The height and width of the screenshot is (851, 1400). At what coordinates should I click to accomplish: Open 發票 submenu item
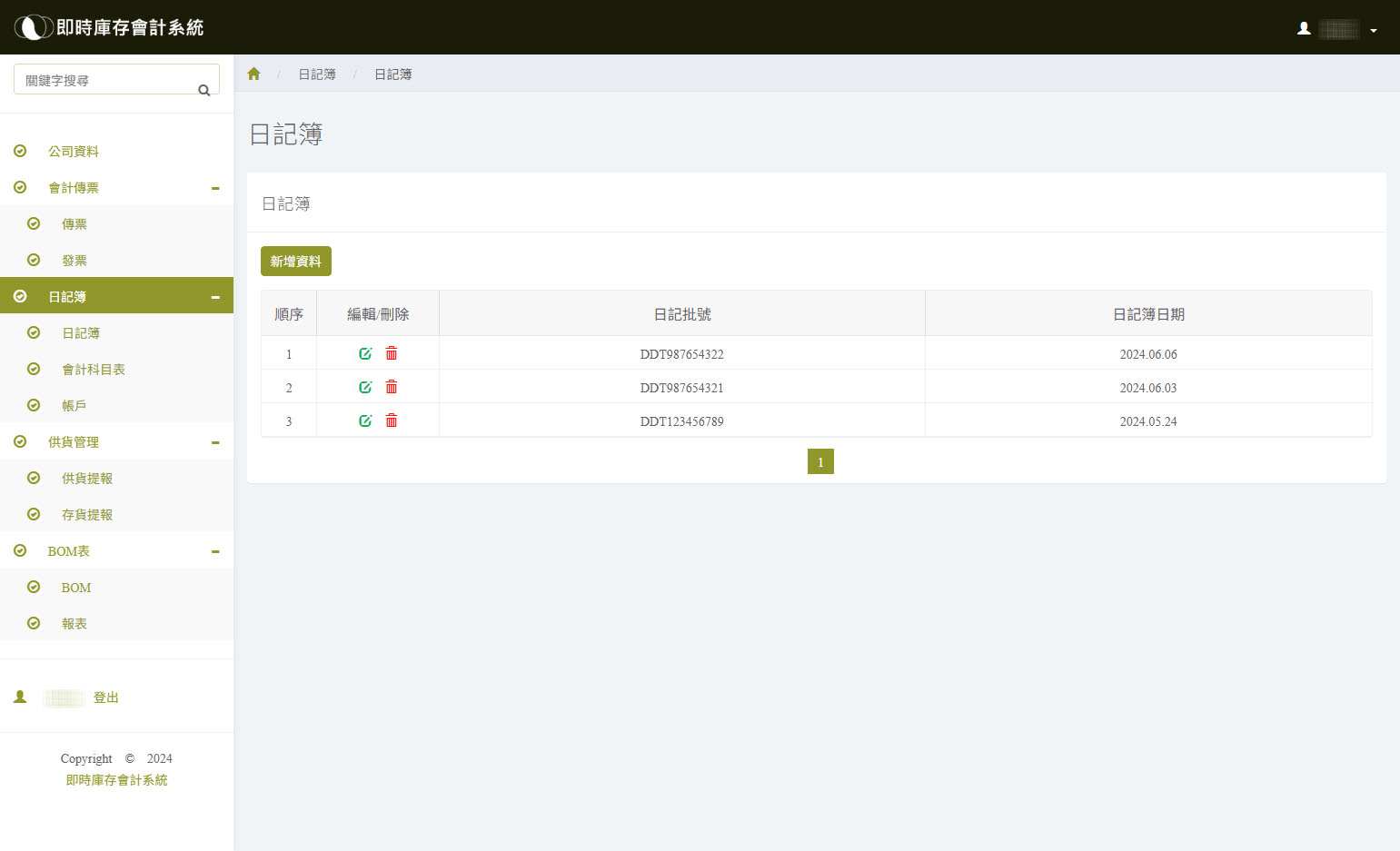pos(74,261)
